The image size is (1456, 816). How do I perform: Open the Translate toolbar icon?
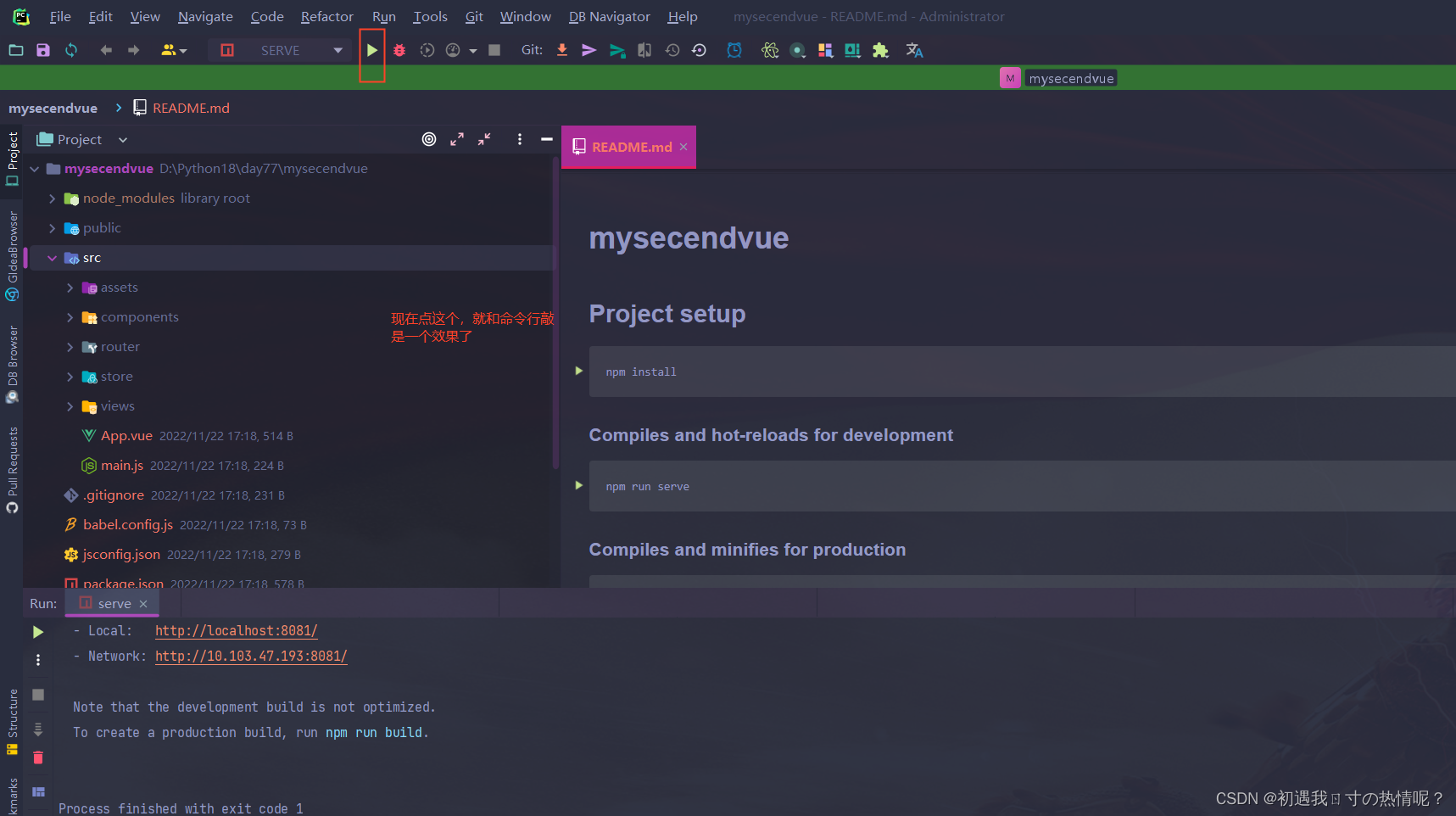tap(914, 51)
